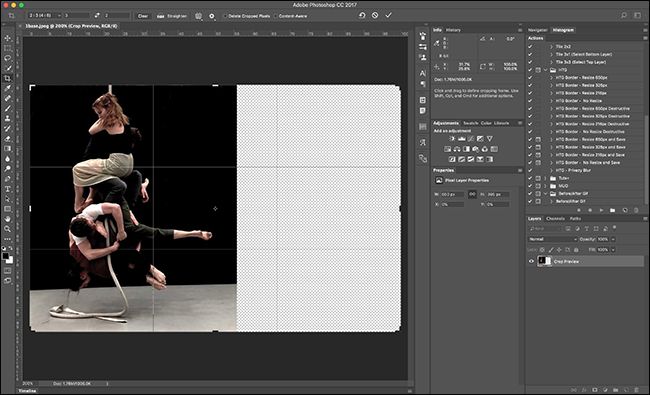Select the Move tool
This screenshot has height=395, width=650.
[x=7, y=38]
